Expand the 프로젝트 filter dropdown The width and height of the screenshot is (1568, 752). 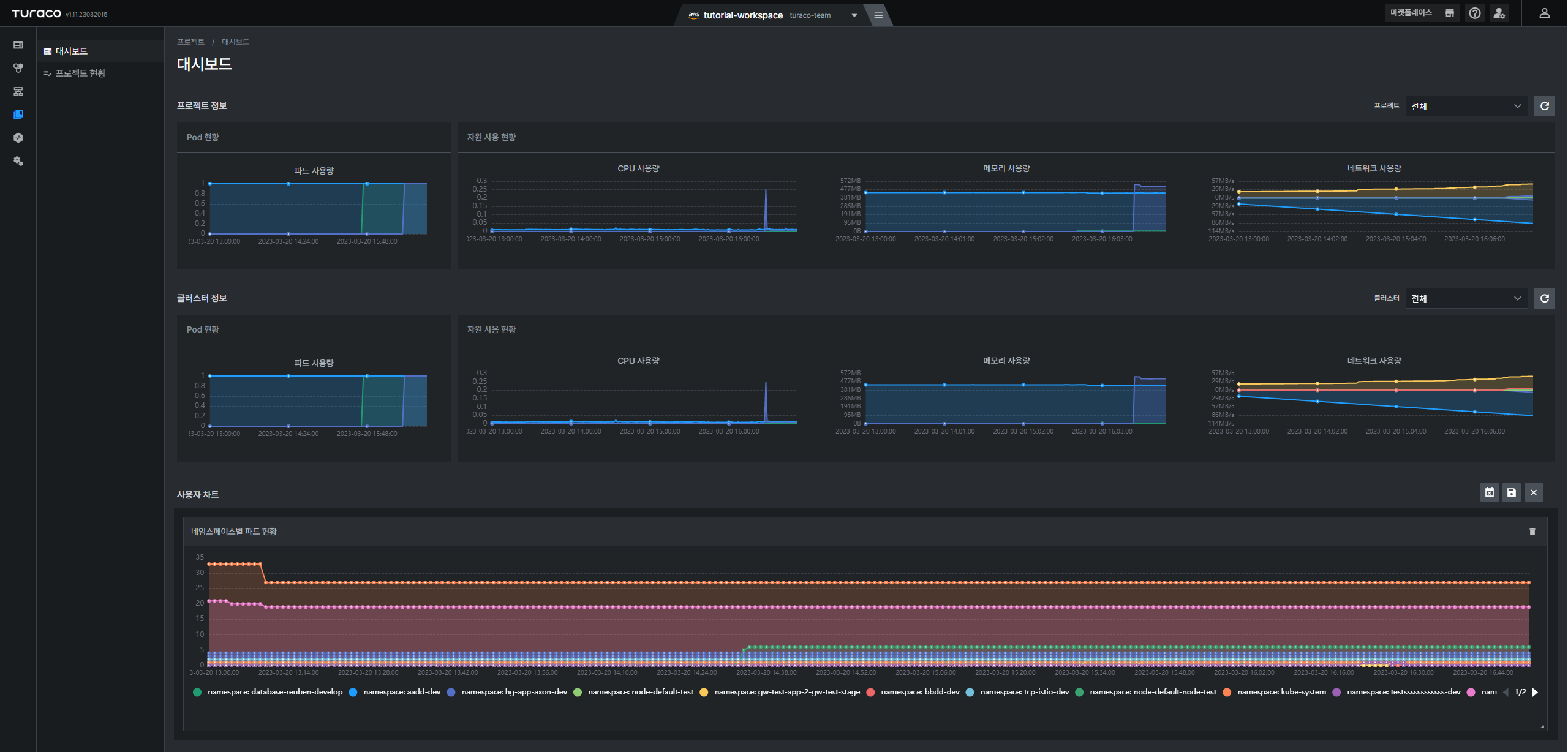[x=1466, y=106]
